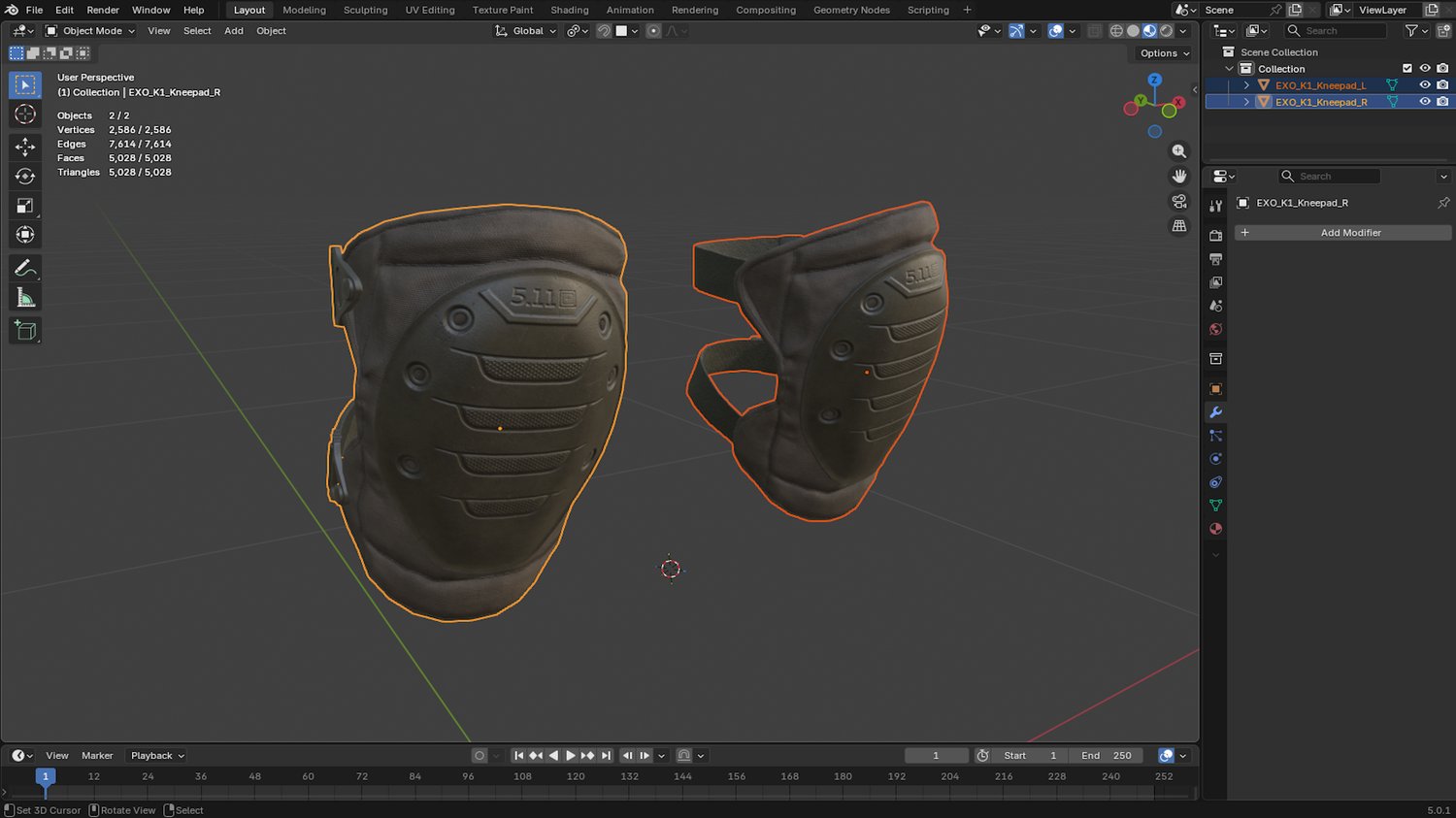This screenshot has width=1456, height=818.
Task: Open the Material properties tab icon
Action: click(1215, 529)
